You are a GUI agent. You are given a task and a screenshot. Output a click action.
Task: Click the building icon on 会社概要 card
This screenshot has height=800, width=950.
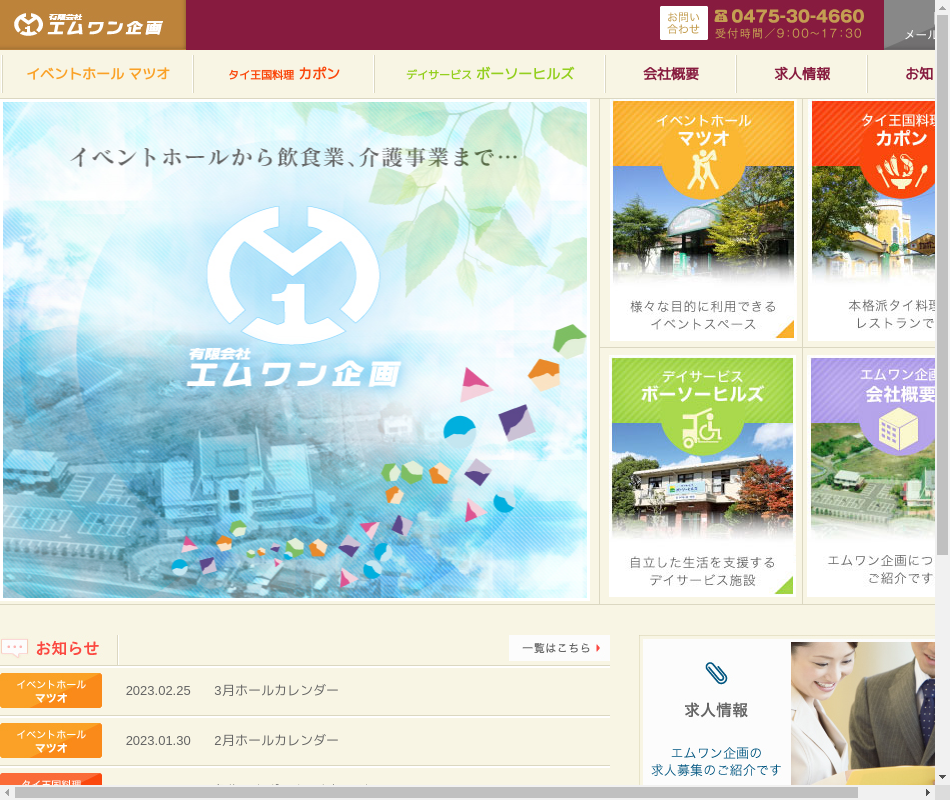899,428
